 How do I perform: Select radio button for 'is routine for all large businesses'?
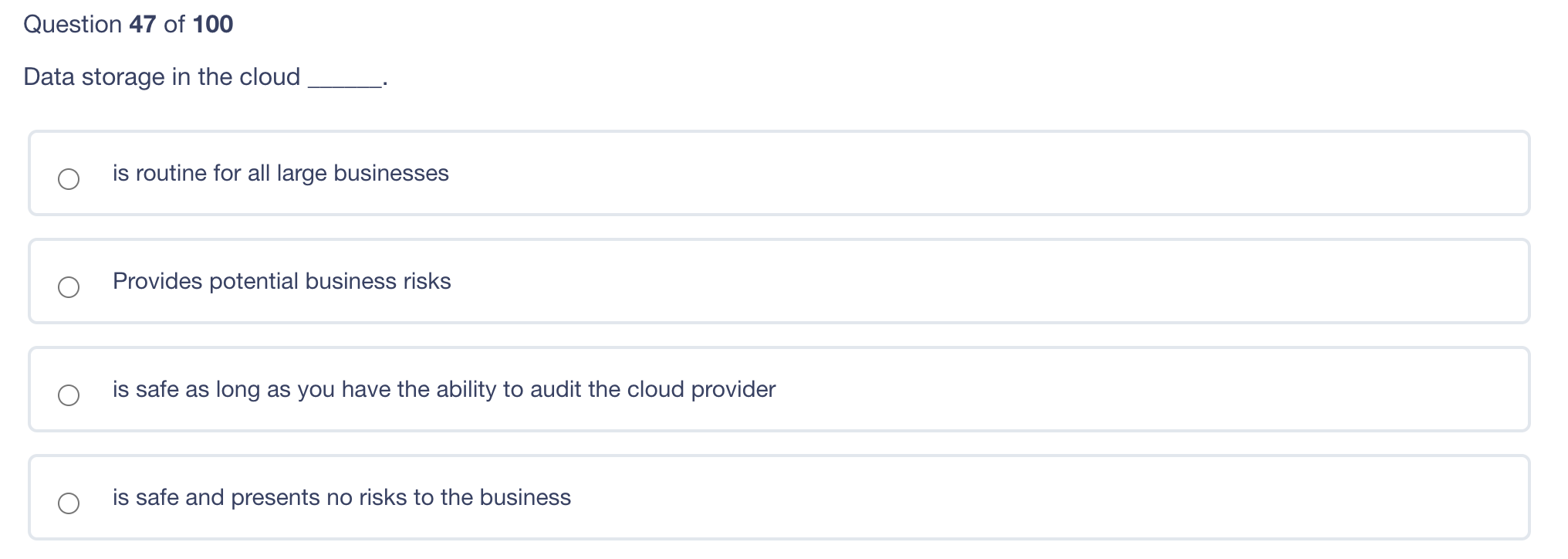point(69,179)
